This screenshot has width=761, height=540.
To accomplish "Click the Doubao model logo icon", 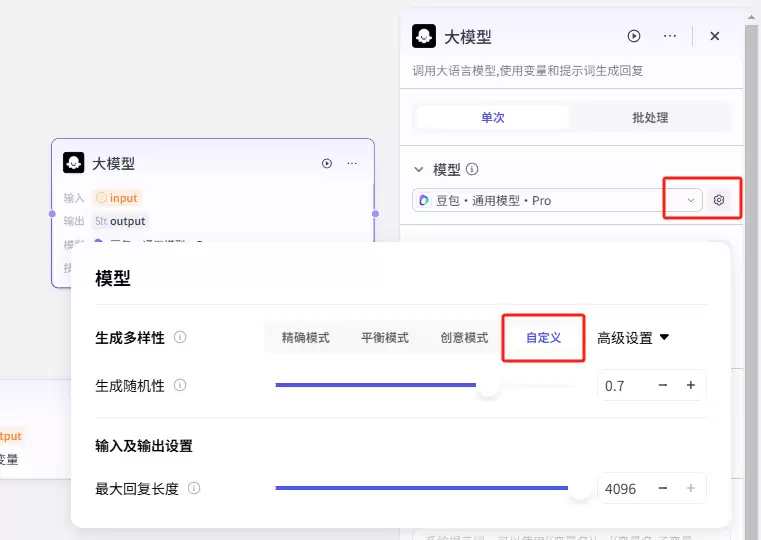I will [x=424, y=200].
